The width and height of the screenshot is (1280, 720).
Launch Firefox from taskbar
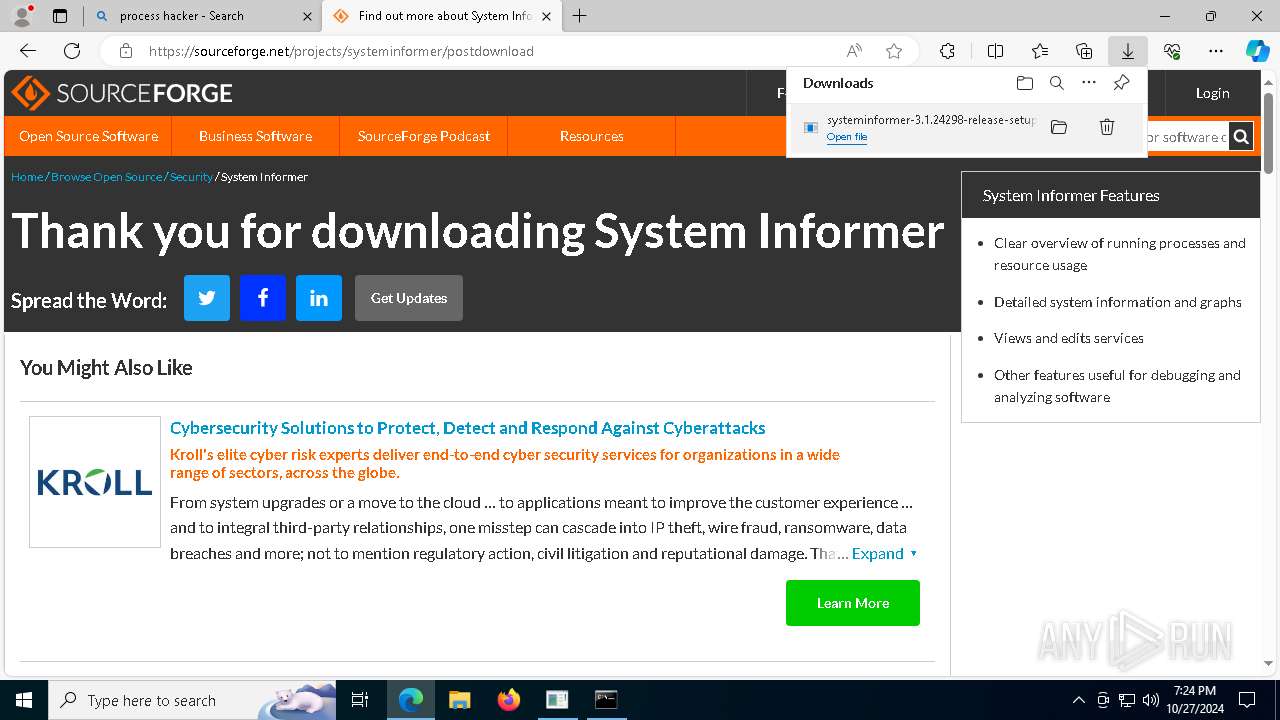pos(509,700)
